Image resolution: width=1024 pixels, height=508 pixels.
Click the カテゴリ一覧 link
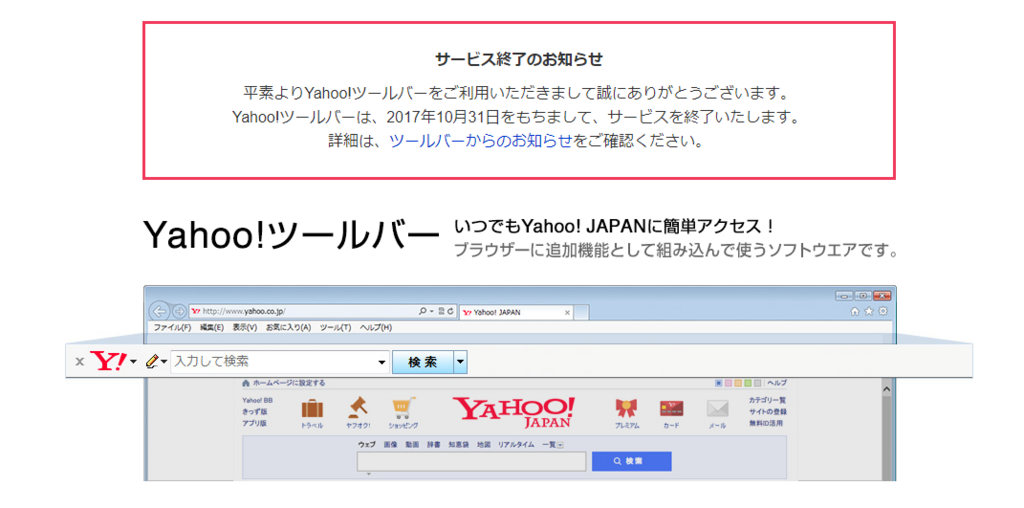[x=767, y=400]
